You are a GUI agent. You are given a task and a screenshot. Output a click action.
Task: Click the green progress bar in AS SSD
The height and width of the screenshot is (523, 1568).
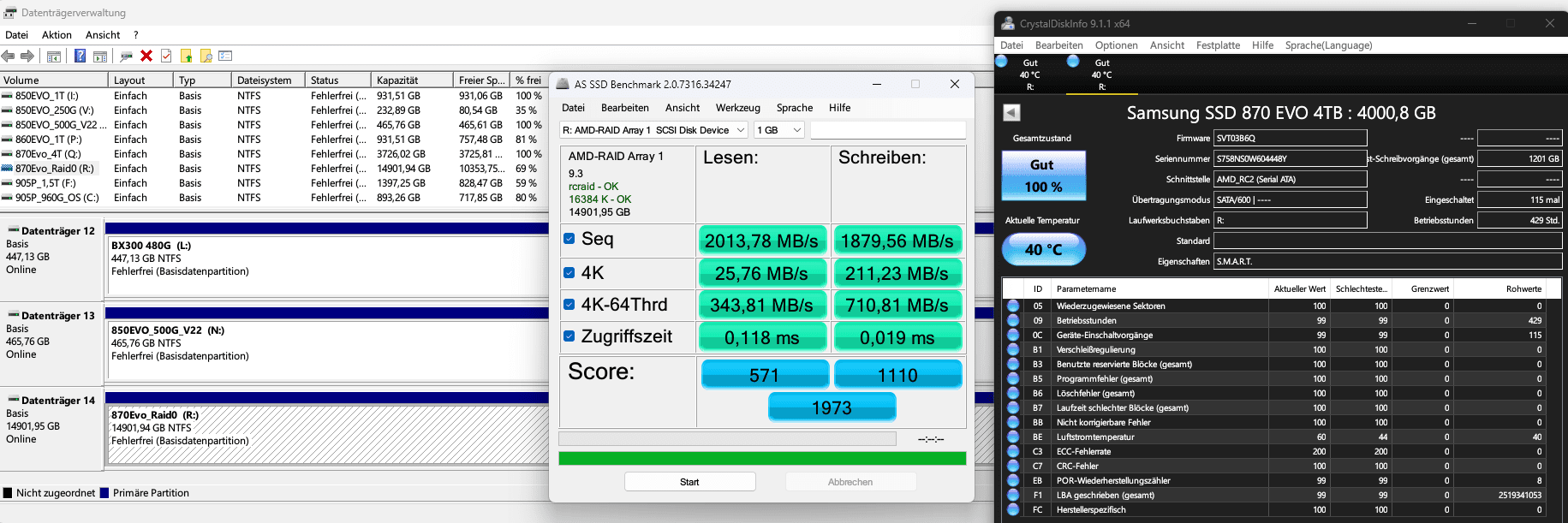point(762,459)
